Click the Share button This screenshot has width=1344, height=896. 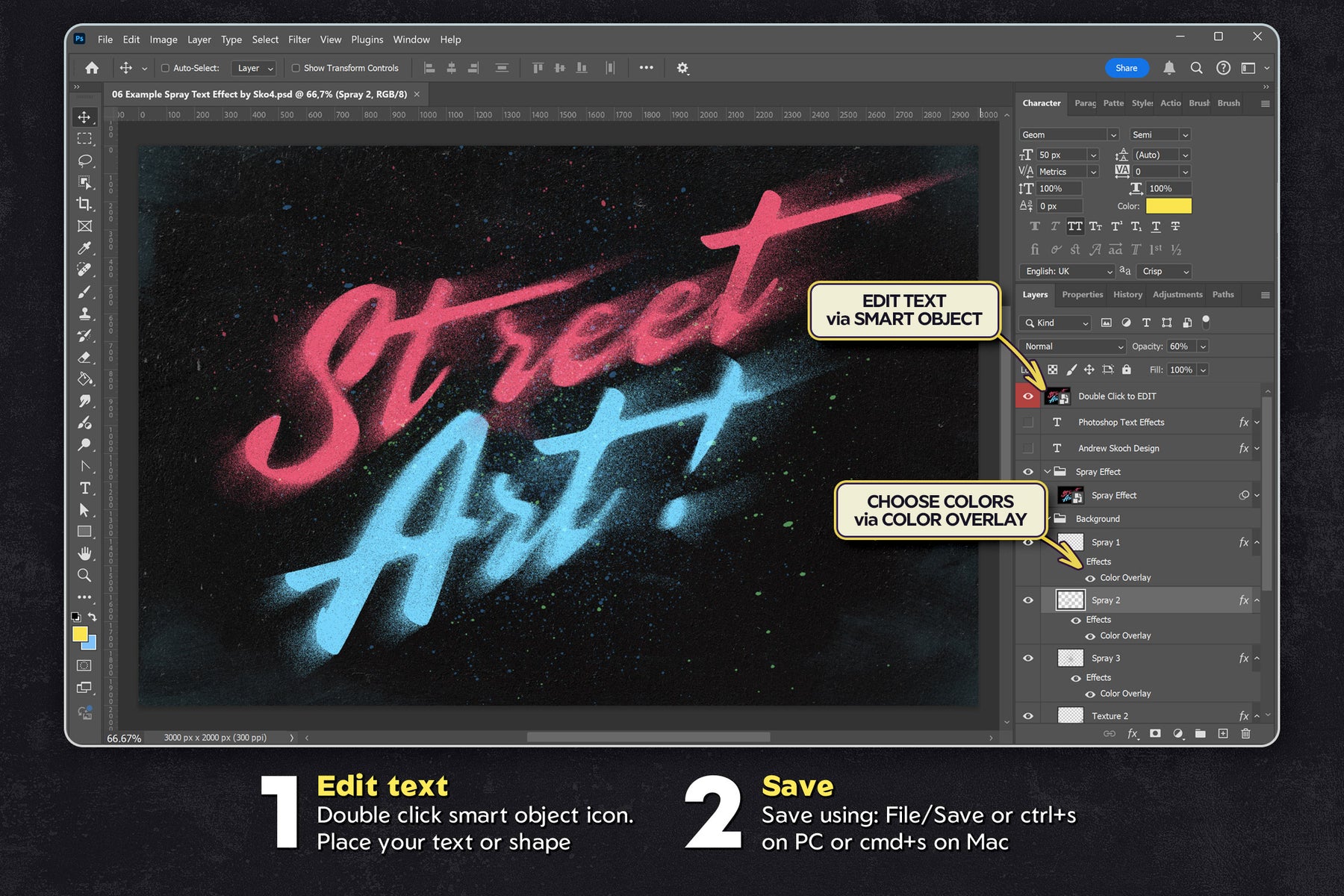[x=1126, y=68]
